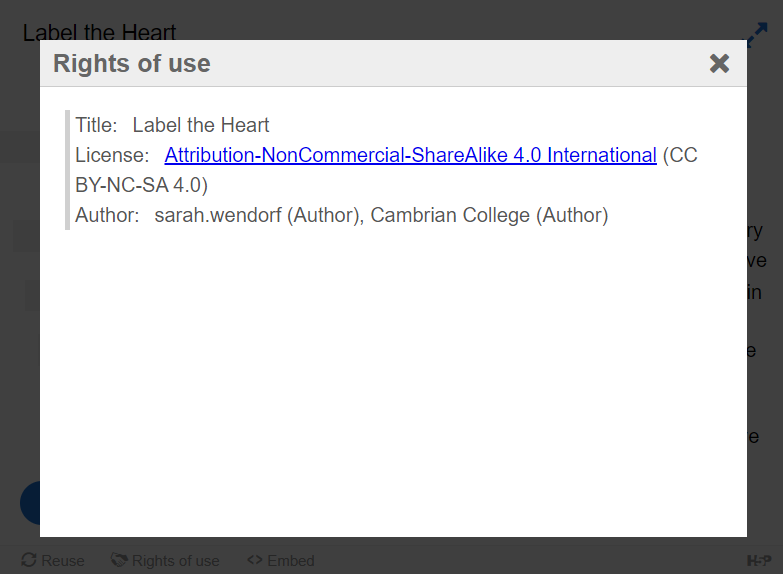Toggle fullscreen with the arrows icon
Viewport: 783px width, 574px height.
[757, 35]
